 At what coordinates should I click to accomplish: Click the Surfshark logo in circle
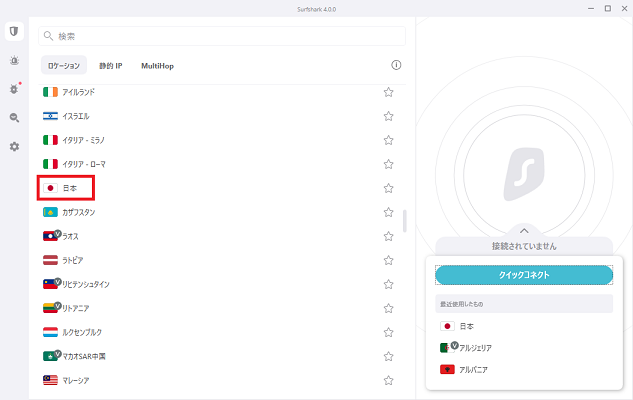[x=524, y=174]
